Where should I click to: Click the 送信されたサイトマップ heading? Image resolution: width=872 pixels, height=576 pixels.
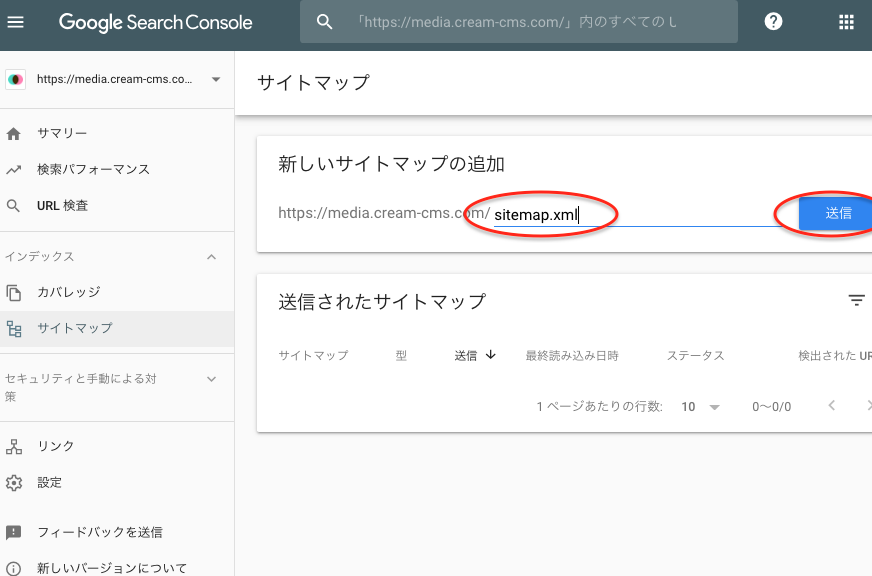(382, 301)
